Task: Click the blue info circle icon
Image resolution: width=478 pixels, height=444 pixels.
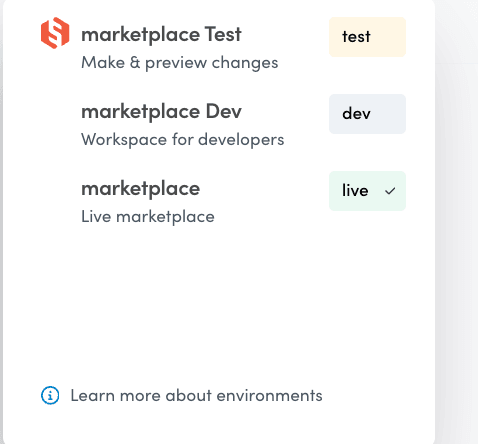Action: click(50, 395)
